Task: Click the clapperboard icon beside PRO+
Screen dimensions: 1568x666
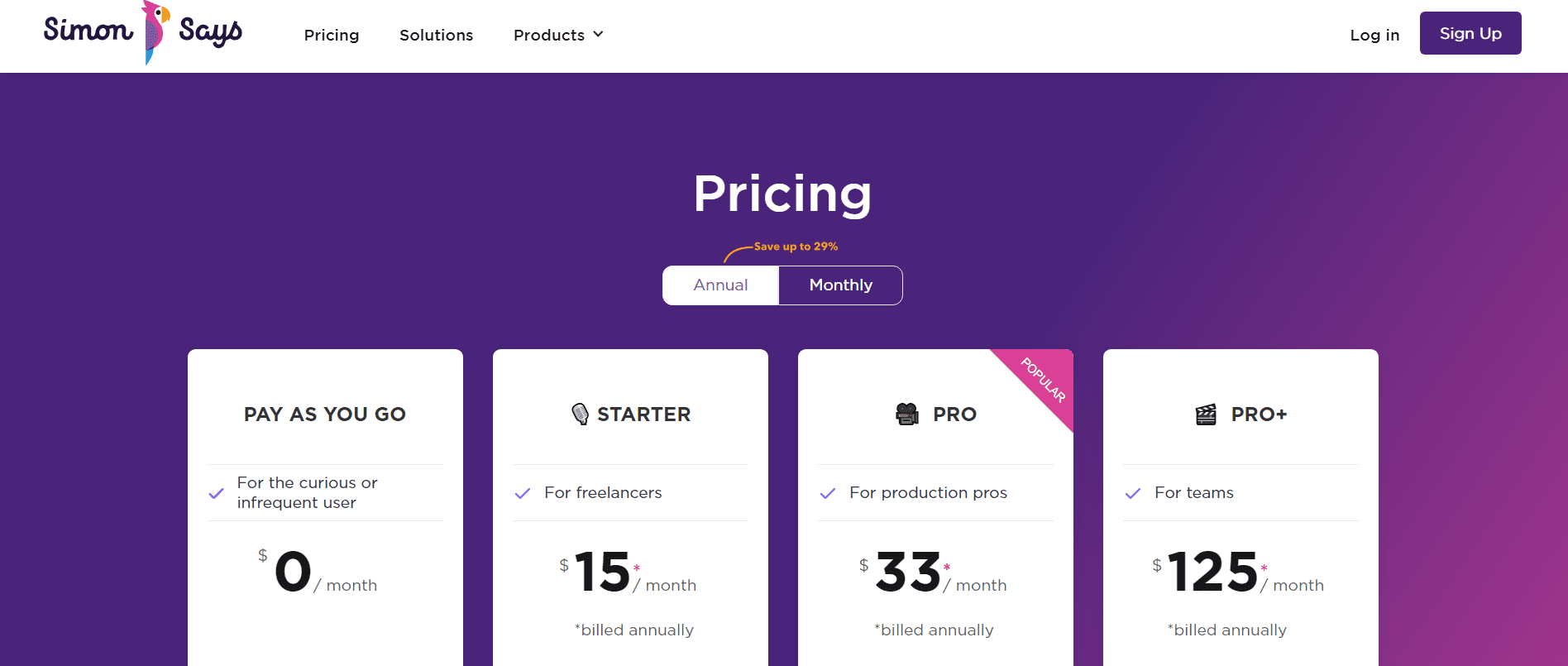Action: pos(1206,414)
